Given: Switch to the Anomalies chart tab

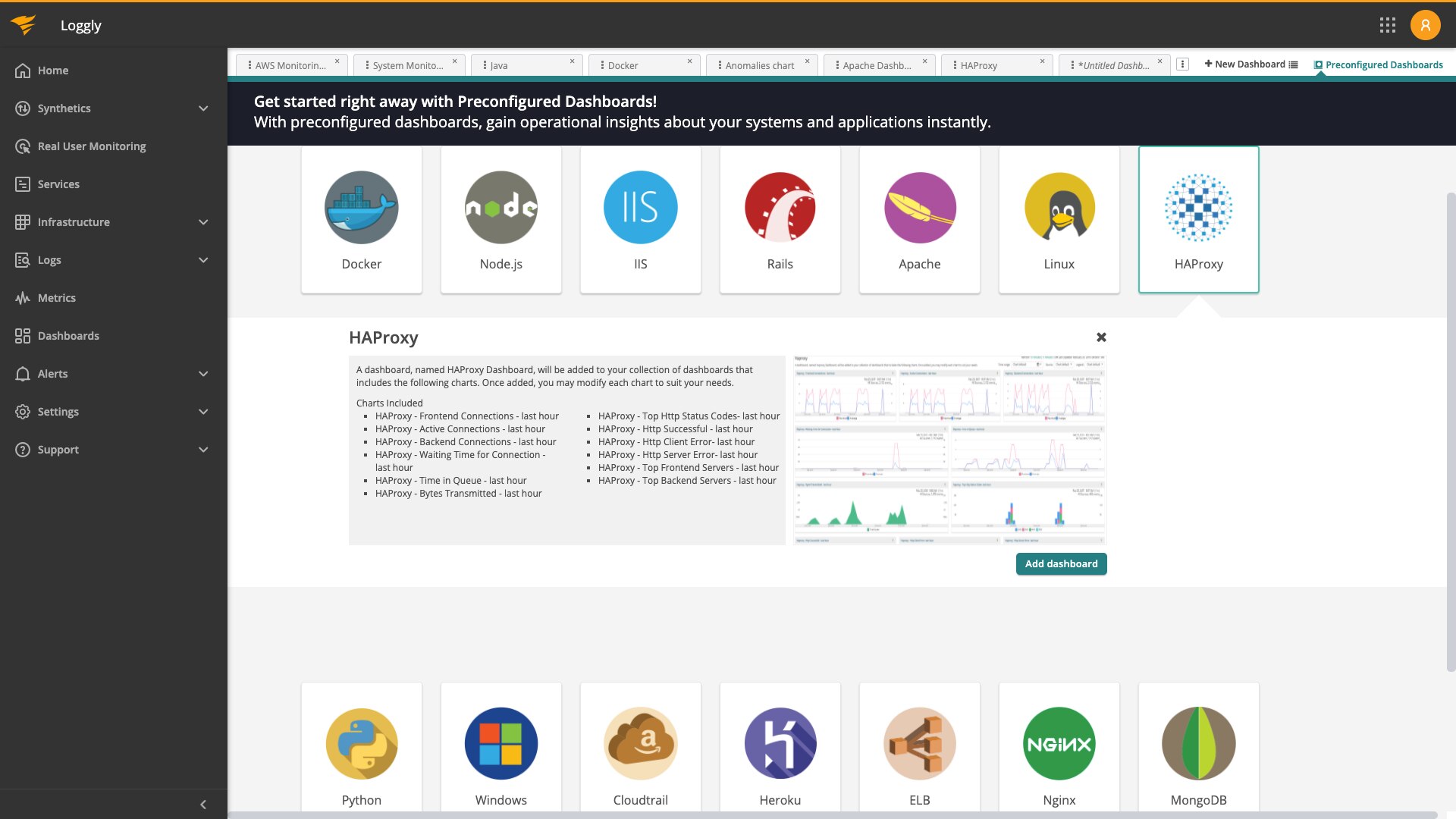Looking at the screenshot, I should coord(759,65).
